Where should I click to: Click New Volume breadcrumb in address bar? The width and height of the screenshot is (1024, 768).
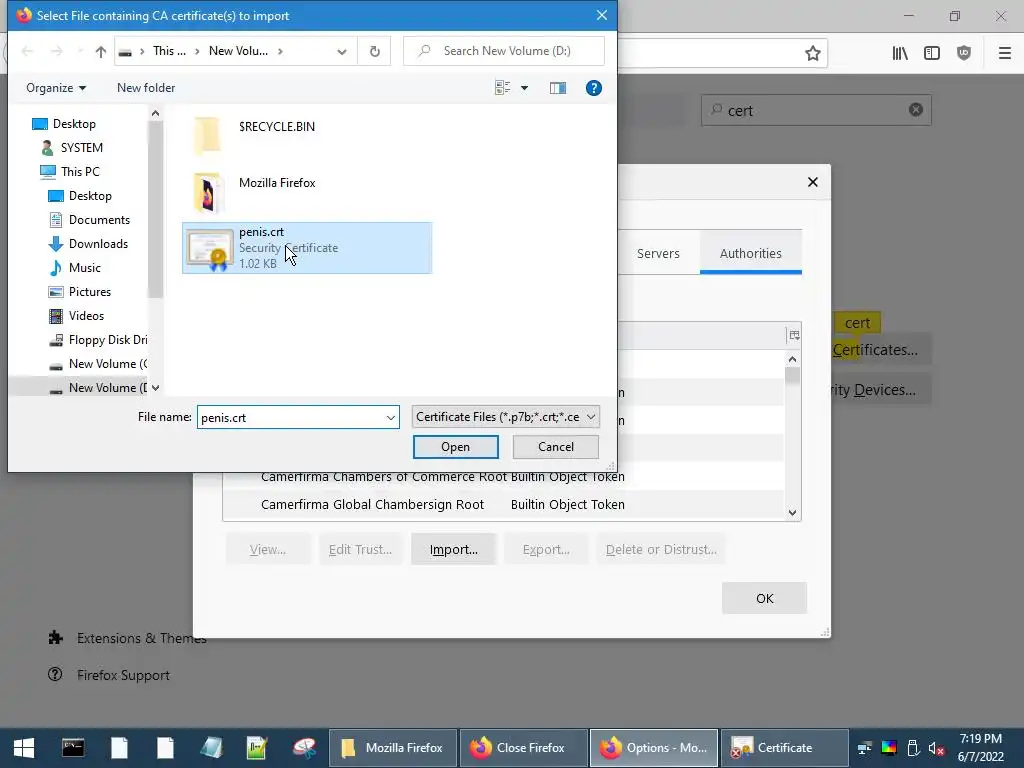pyautogui.click(x=238, y=51)
